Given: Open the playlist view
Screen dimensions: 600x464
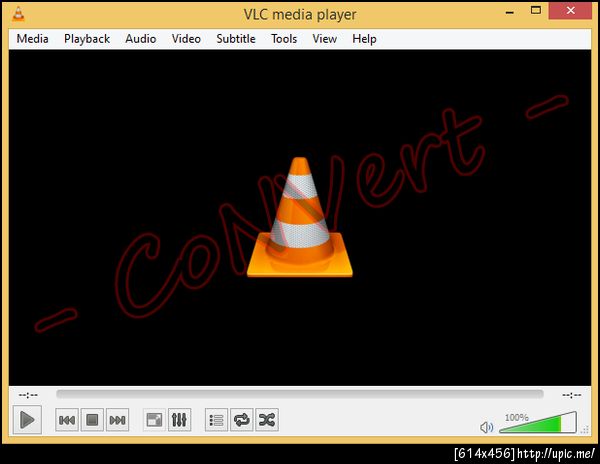Looking at the screenshot, I should point(216,420).
